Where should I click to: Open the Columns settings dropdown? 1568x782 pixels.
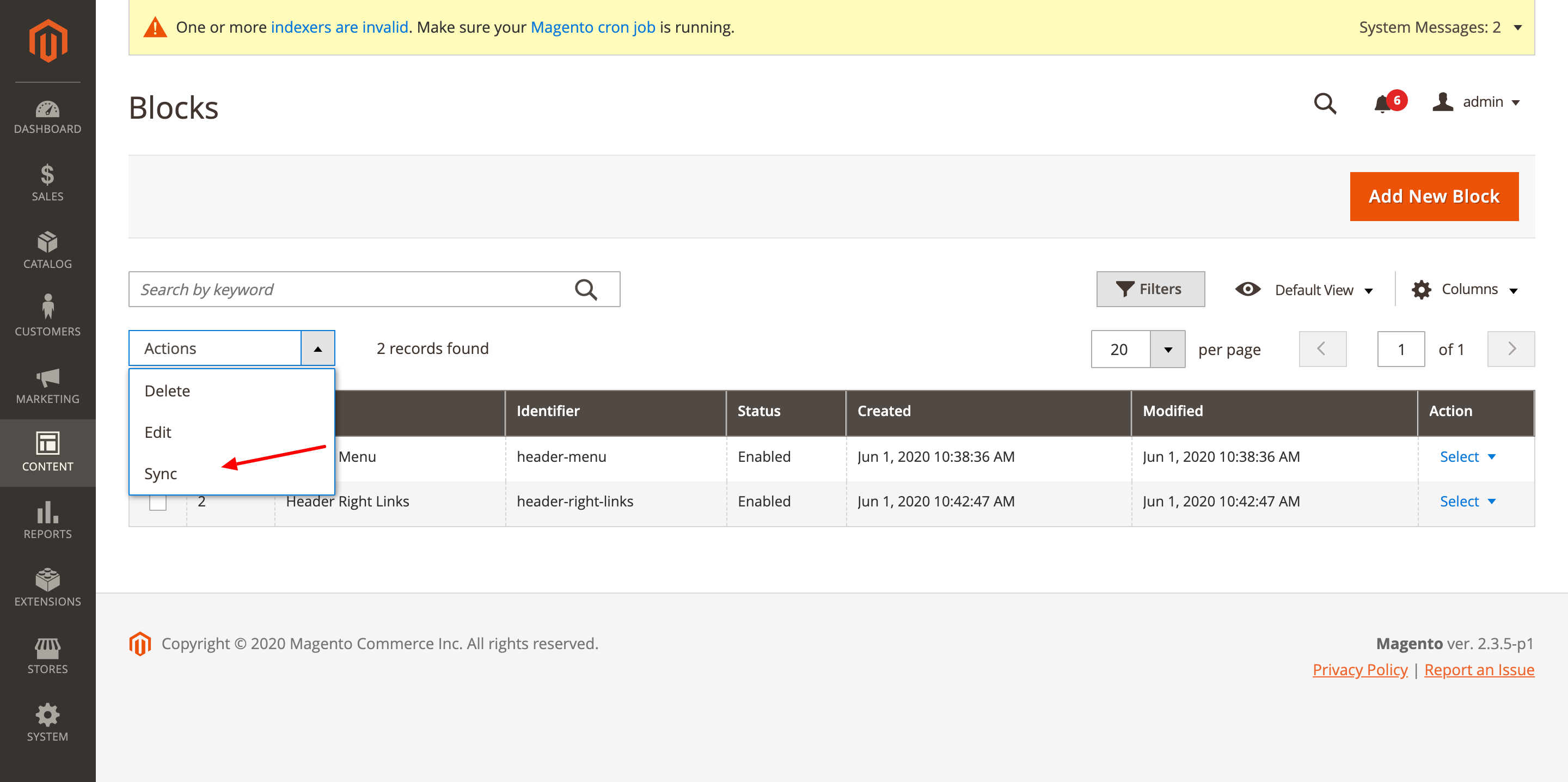1465,289
